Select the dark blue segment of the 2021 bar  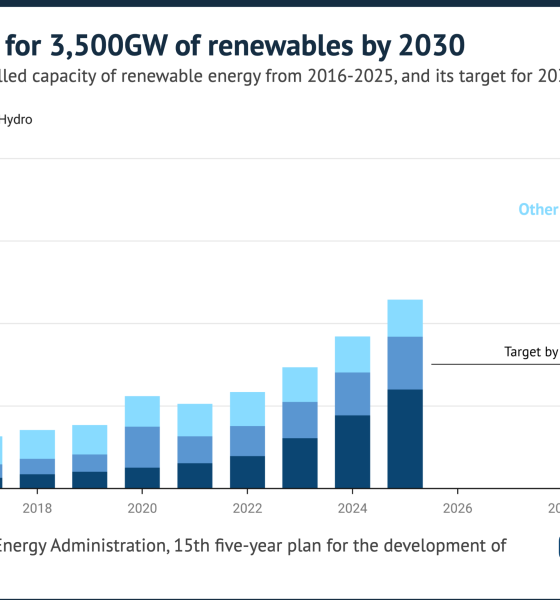click(x=195, y=476)
